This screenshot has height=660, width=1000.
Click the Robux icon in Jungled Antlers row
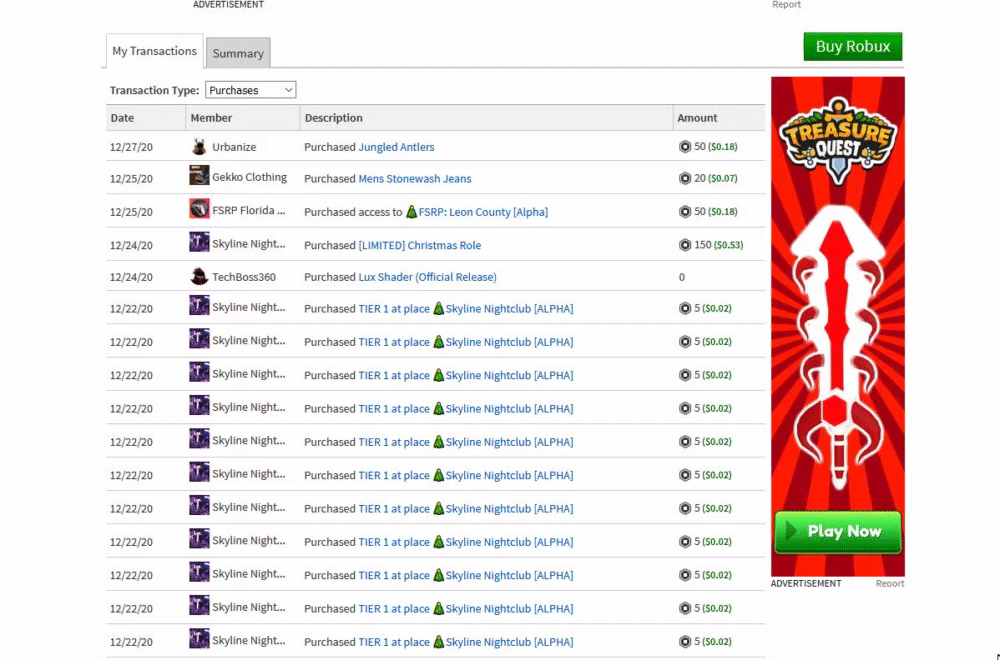(685, 147)
